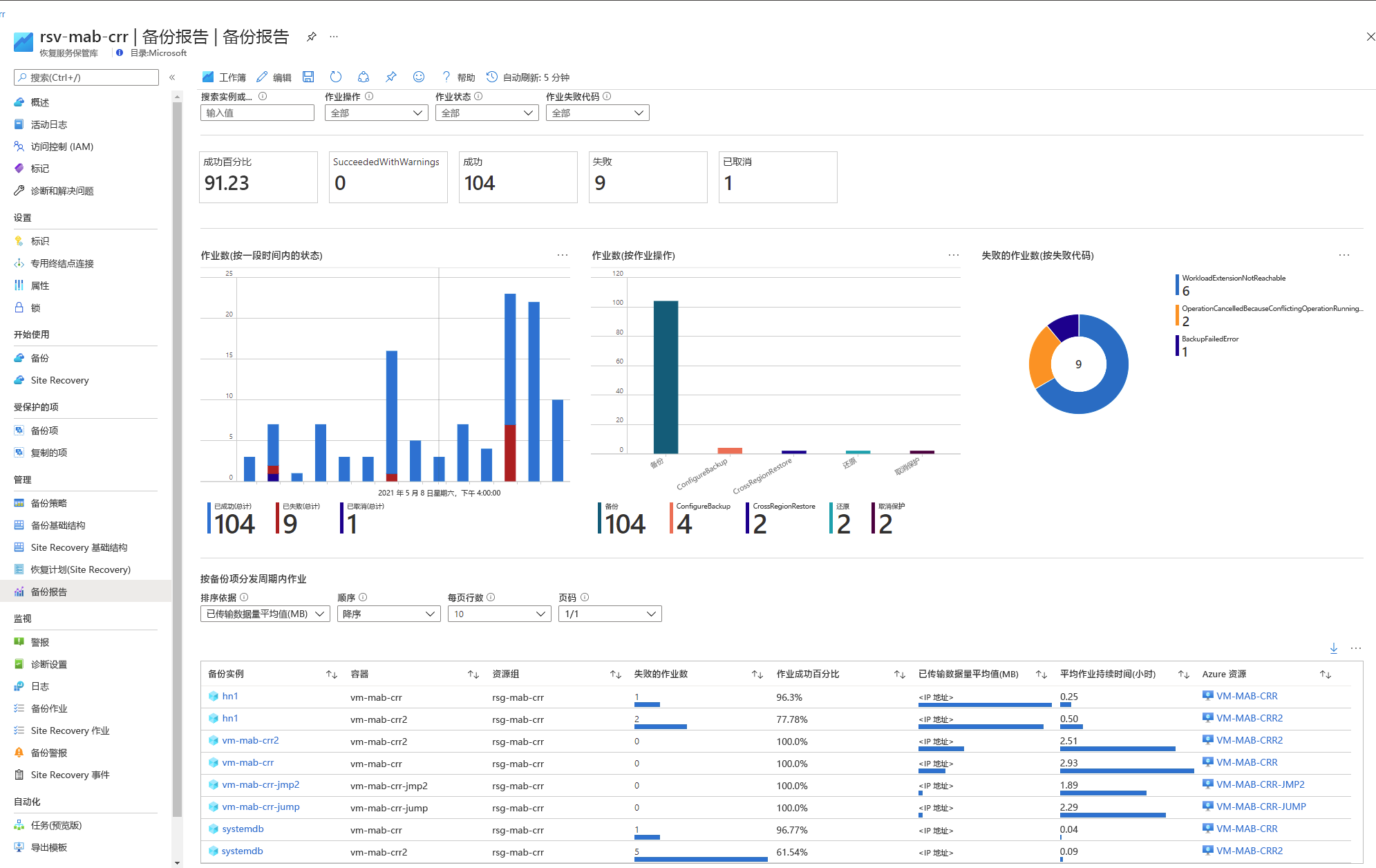
Task: Open 备份警报 in the sidebar
Action: coord(48,753)
